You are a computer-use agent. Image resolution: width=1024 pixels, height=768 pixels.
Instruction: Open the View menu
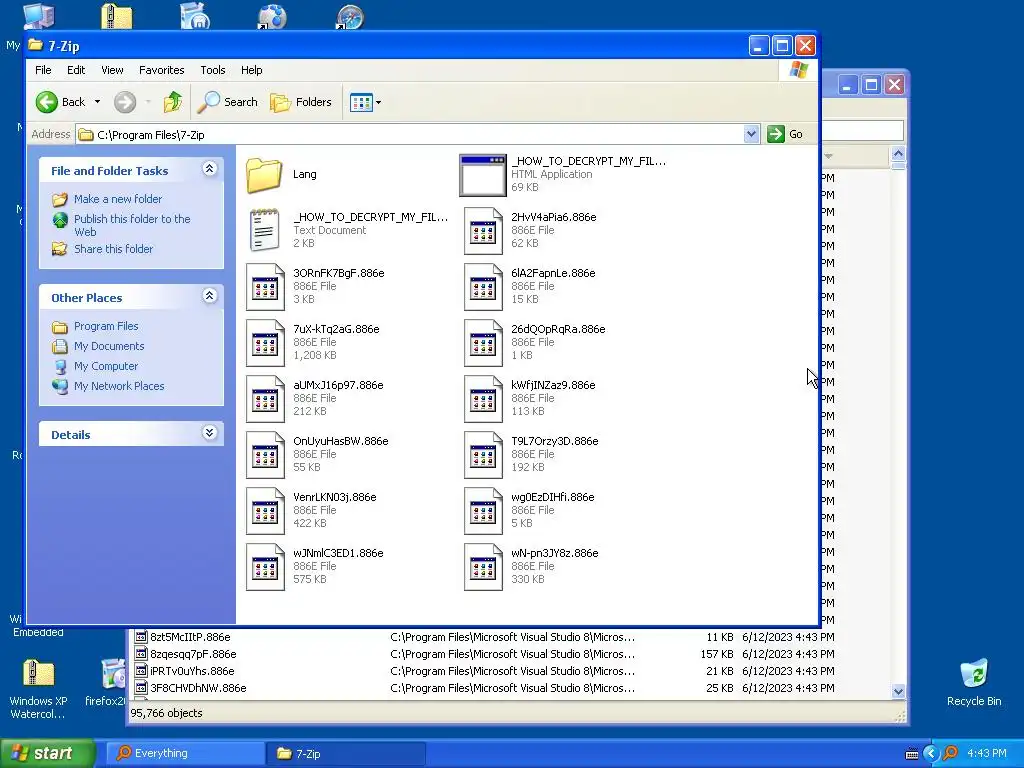[112, 70]
